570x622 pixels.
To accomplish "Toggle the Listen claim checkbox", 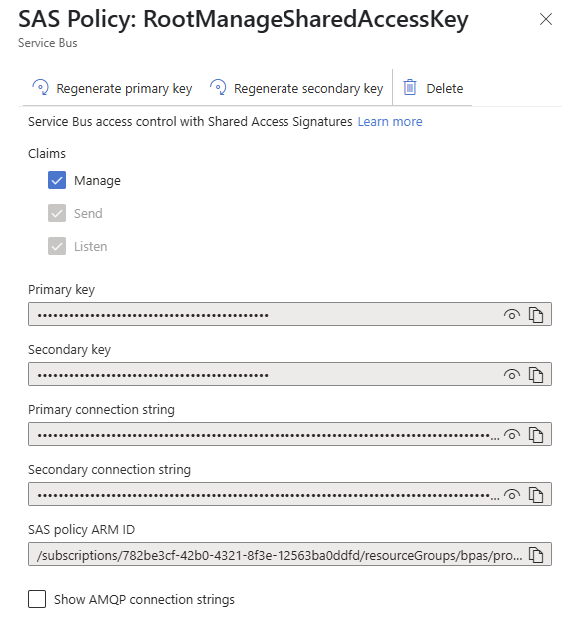I will pyautogui.click(x=57, y=246).
